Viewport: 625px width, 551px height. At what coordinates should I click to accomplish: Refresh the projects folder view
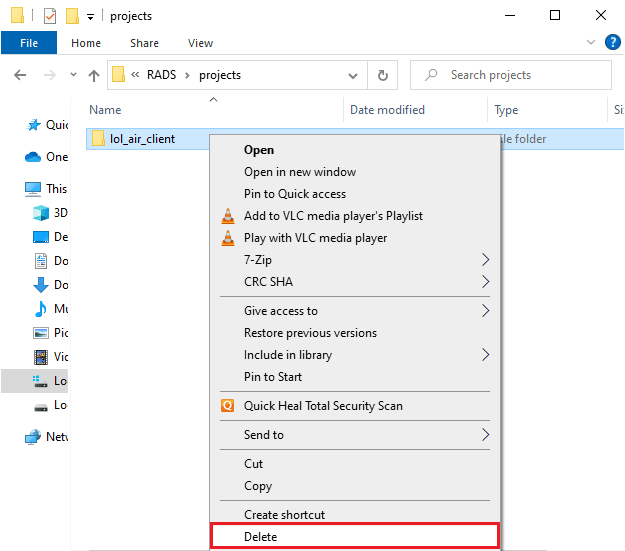(x=383, y=75)
